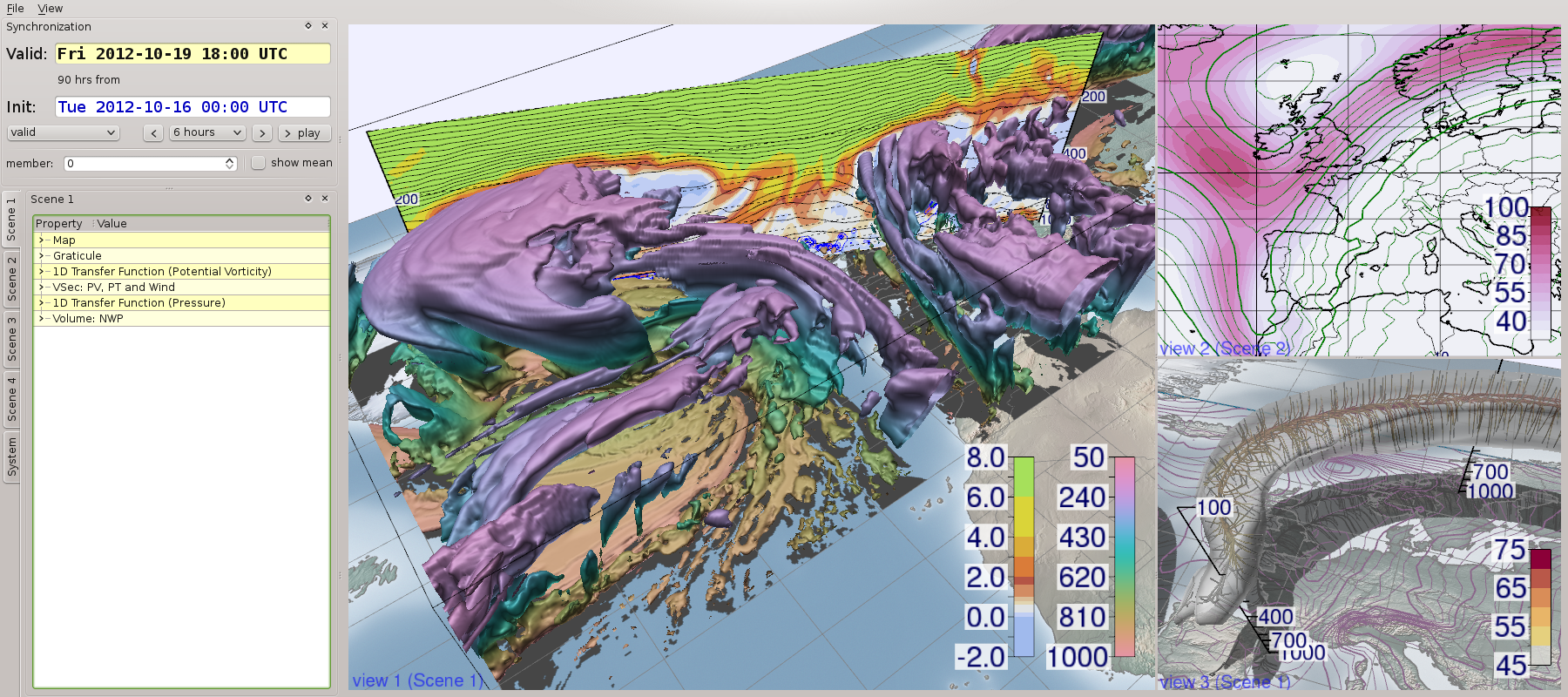Expand the Map property item

(41, 240)
